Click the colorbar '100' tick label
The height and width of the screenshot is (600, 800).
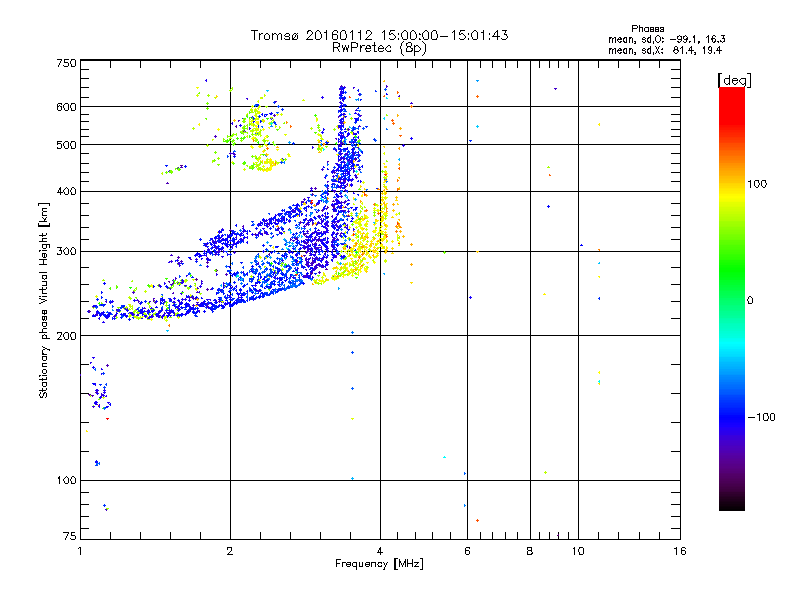(x=757, y=184)
